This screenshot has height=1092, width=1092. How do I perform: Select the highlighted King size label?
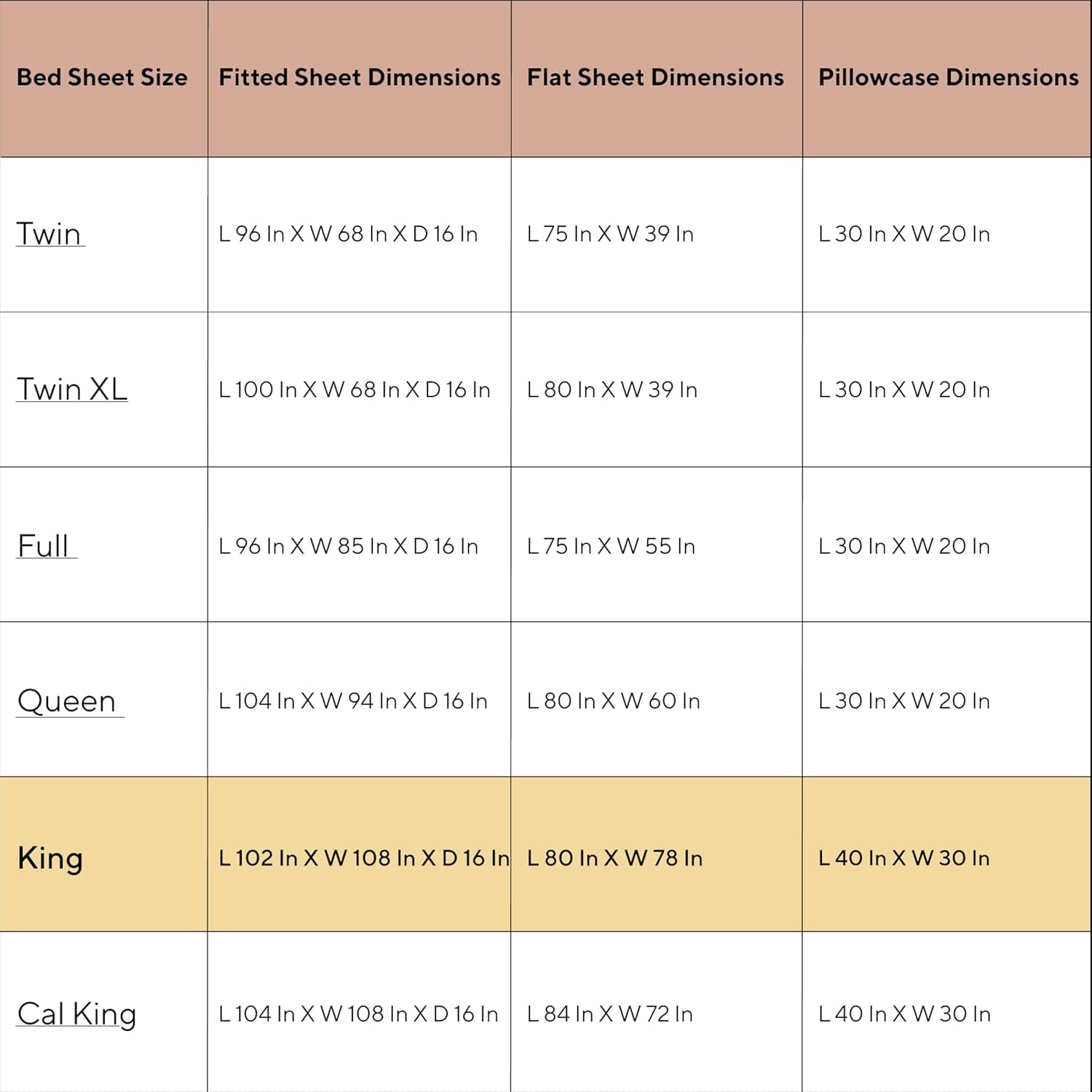point(50,858)
